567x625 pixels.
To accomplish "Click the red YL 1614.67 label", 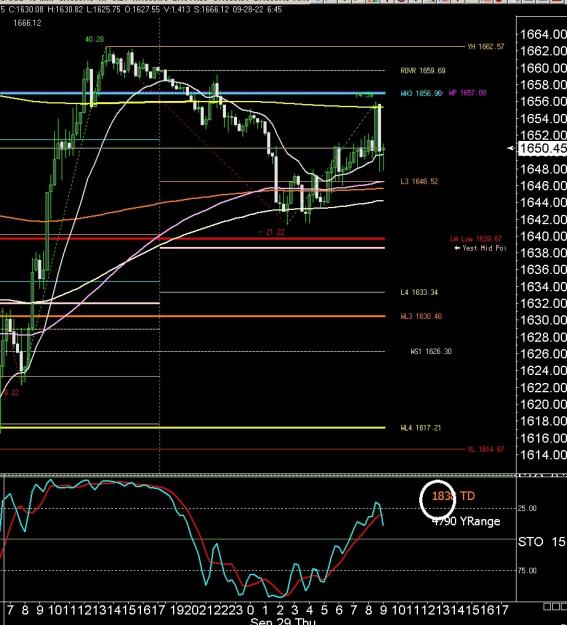I will (486, 449).
